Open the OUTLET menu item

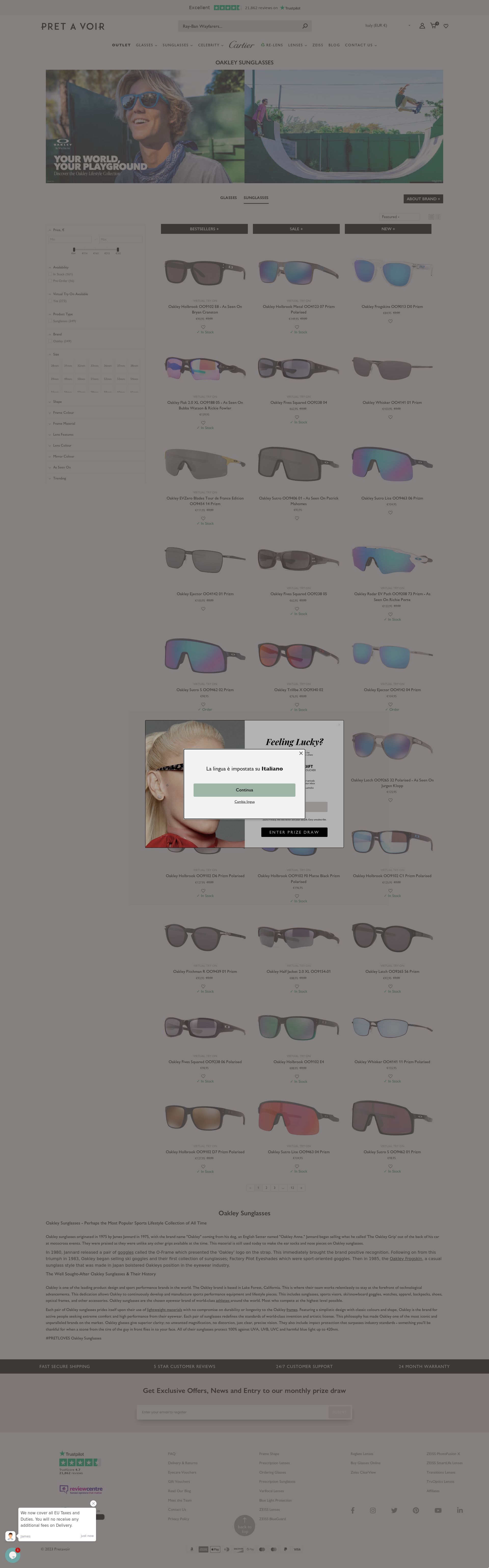(121, 45)
